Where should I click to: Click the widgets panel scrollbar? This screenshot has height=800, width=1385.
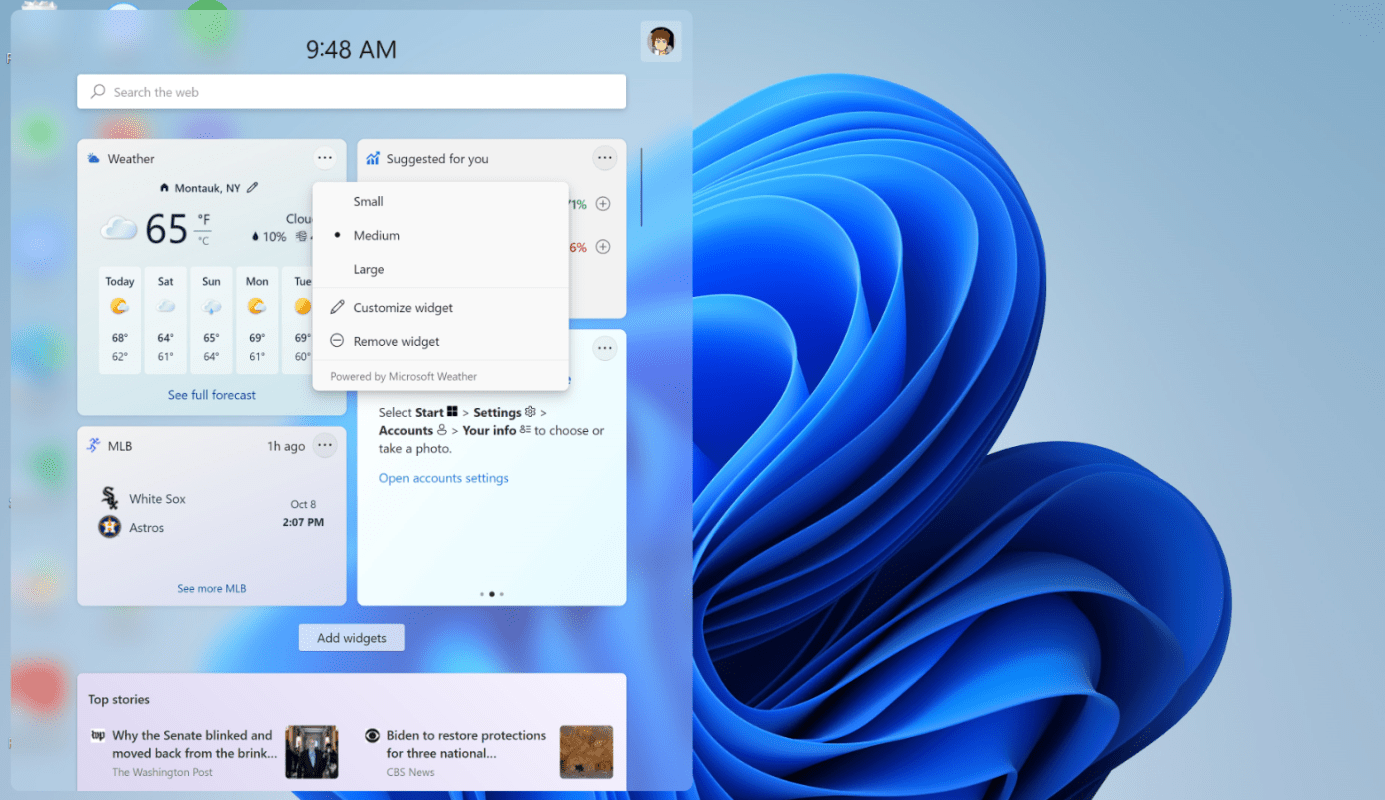point(641,187)
